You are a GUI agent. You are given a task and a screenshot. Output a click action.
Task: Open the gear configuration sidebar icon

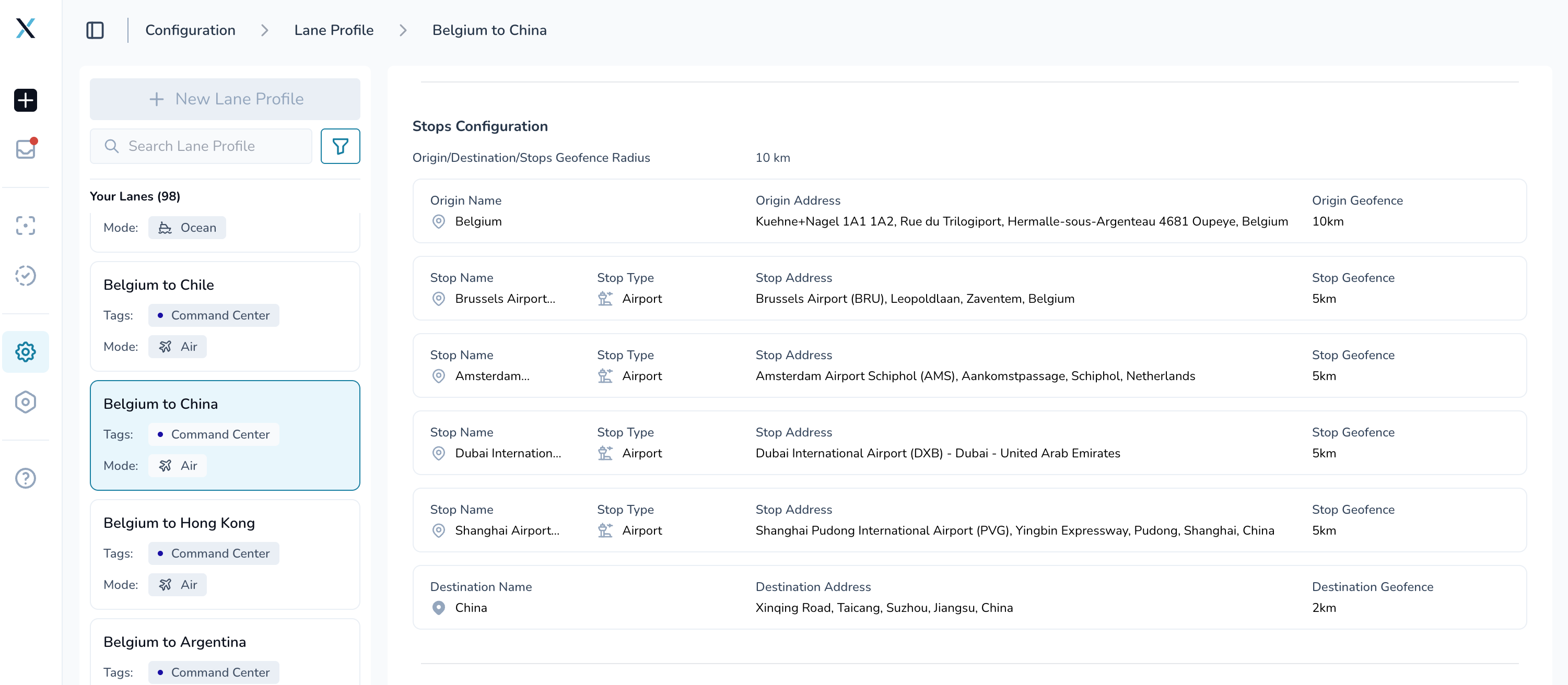[26, 351]
